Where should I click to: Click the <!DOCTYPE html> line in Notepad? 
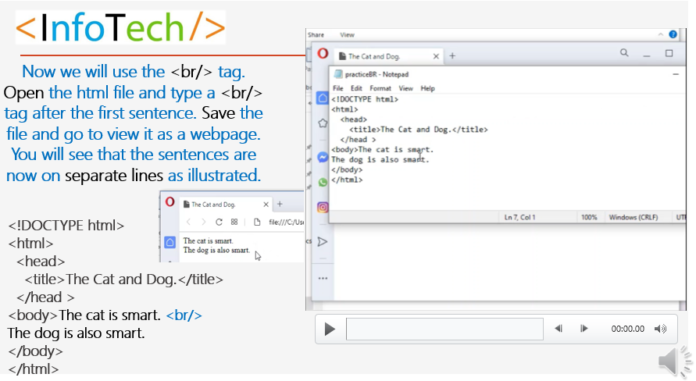point(365,99)
